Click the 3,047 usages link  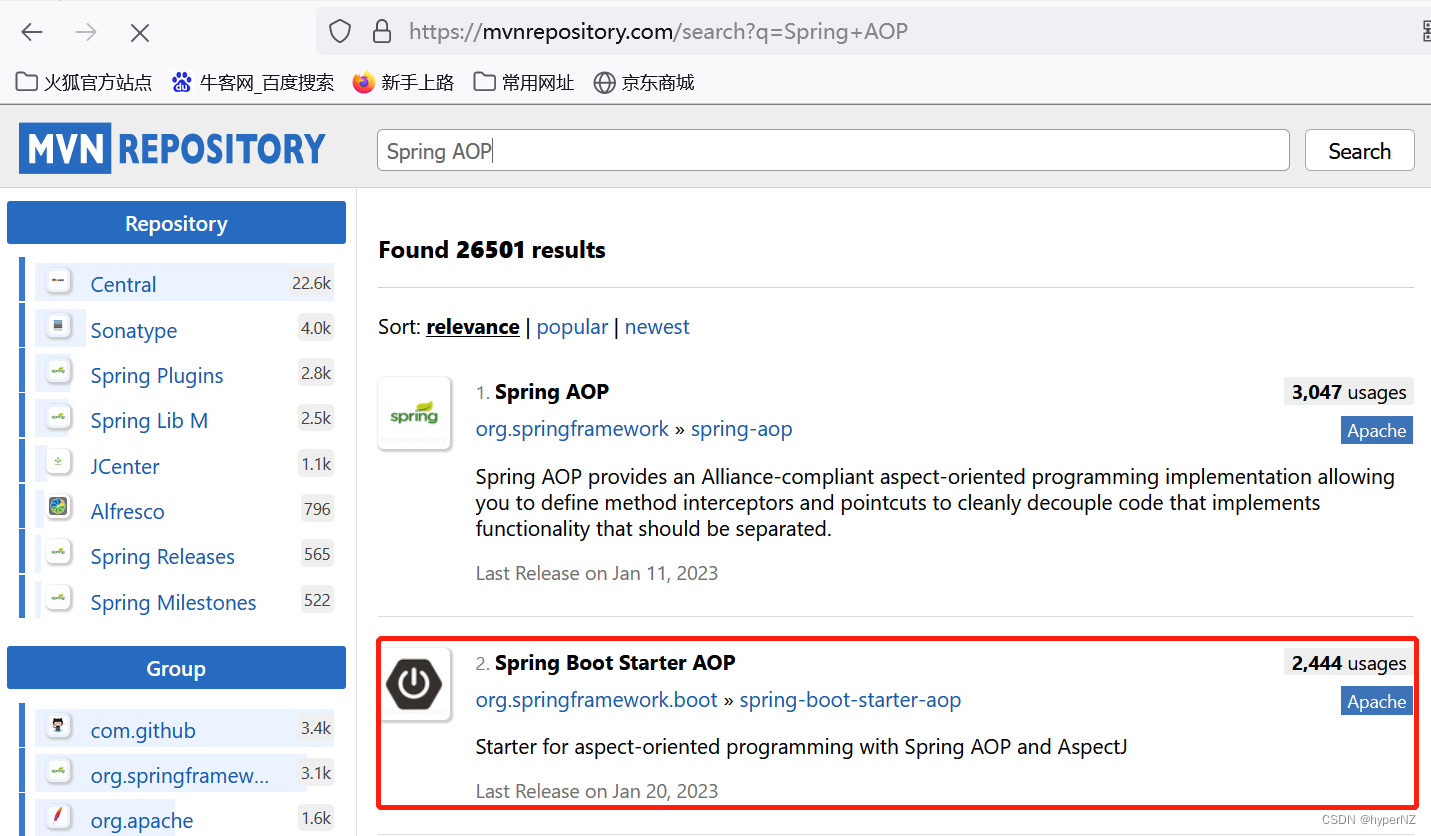pos(1349,392)
